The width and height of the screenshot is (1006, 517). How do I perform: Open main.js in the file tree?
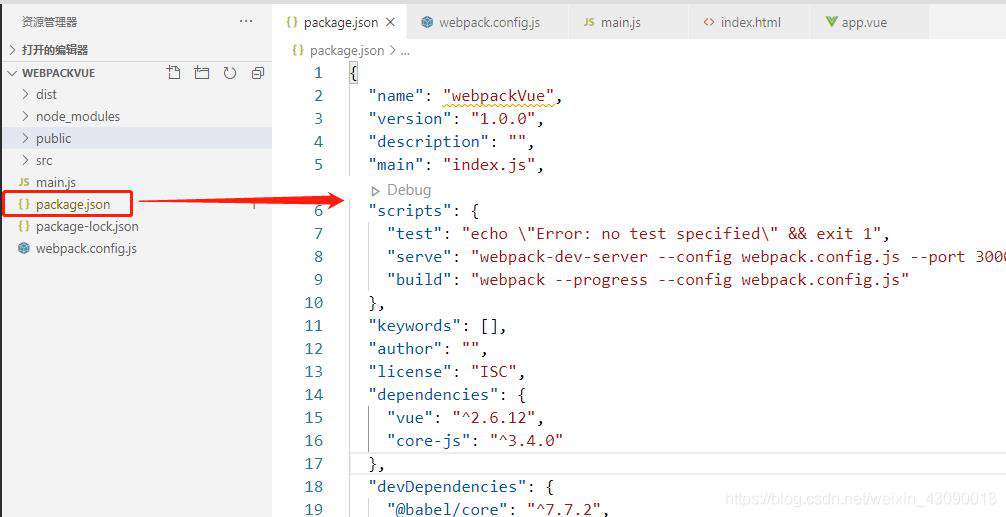pos(137,182)
